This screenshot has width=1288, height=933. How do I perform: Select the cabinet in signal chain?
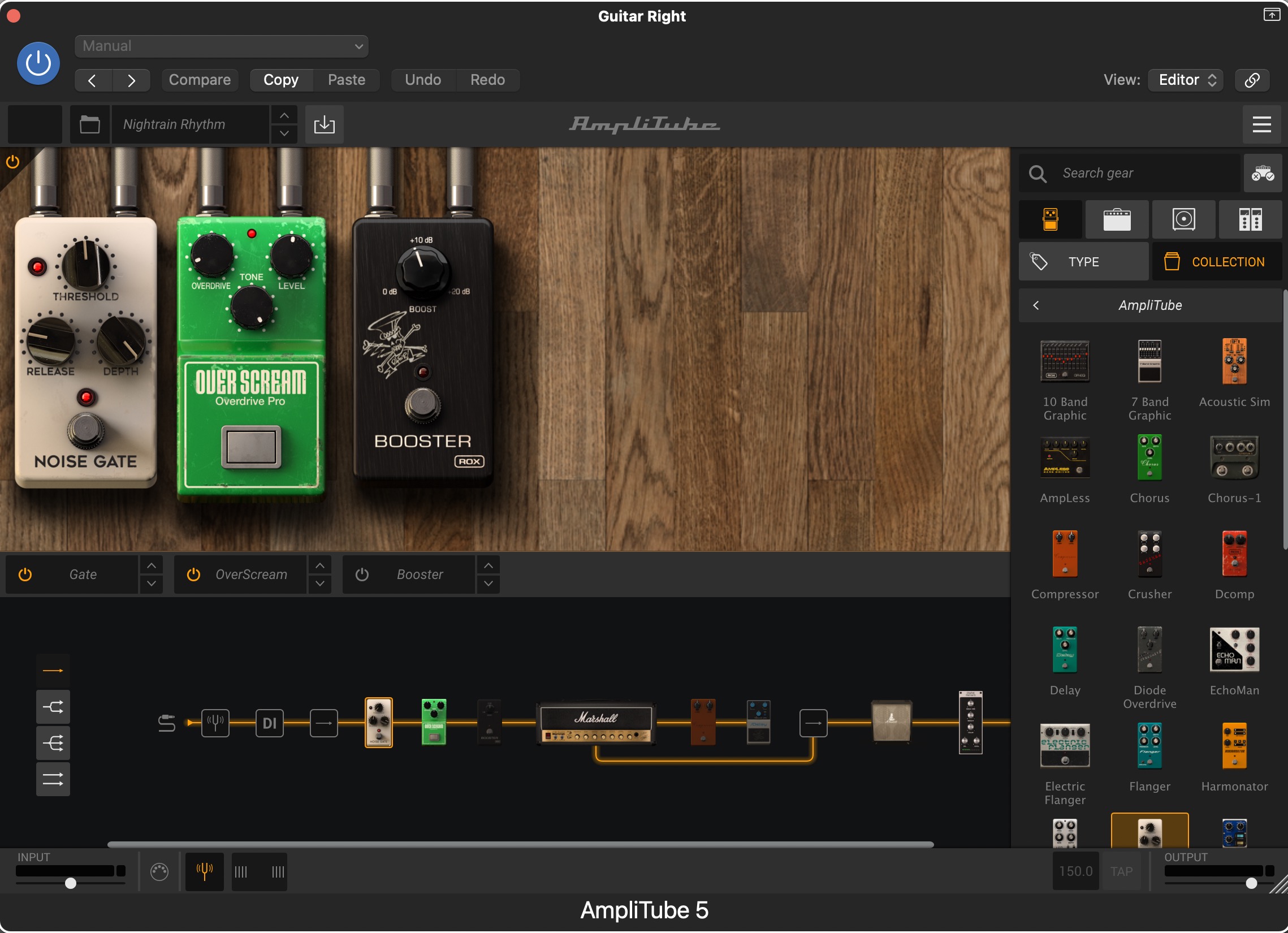tap(891, 721)
